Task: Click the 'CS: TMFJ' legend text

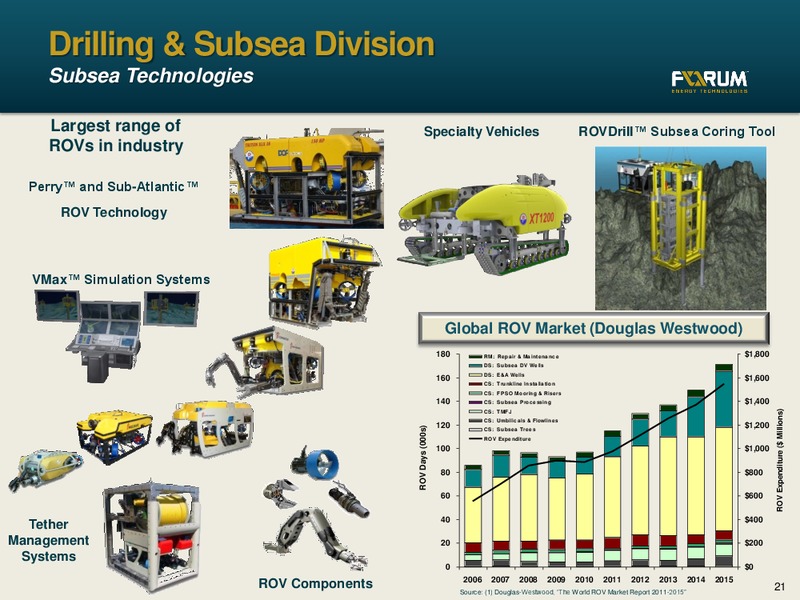Action: tap(497, 411)
